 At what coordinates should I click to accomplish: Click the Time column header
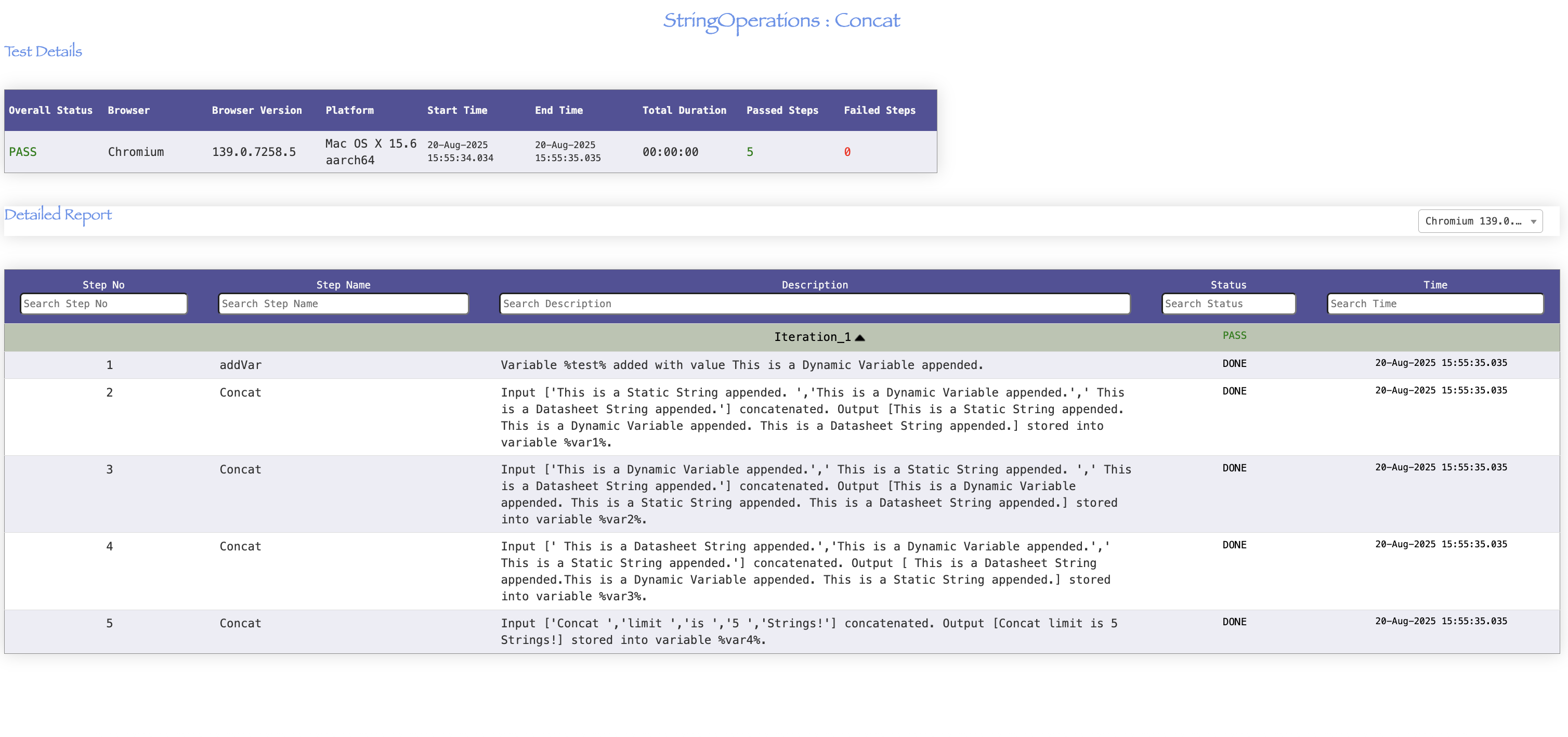[1435, 285]
